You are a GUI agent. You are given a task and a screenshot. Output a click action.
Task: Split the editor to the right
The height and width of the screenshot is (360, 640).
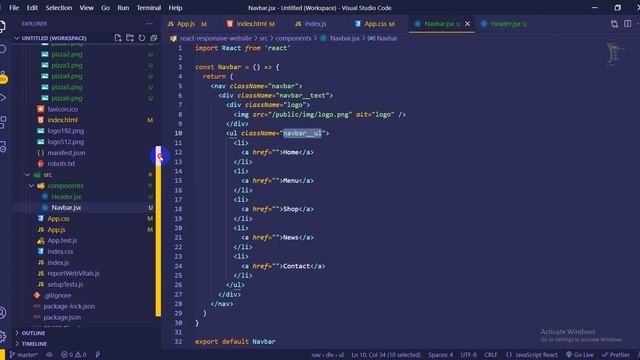[627, 24]
